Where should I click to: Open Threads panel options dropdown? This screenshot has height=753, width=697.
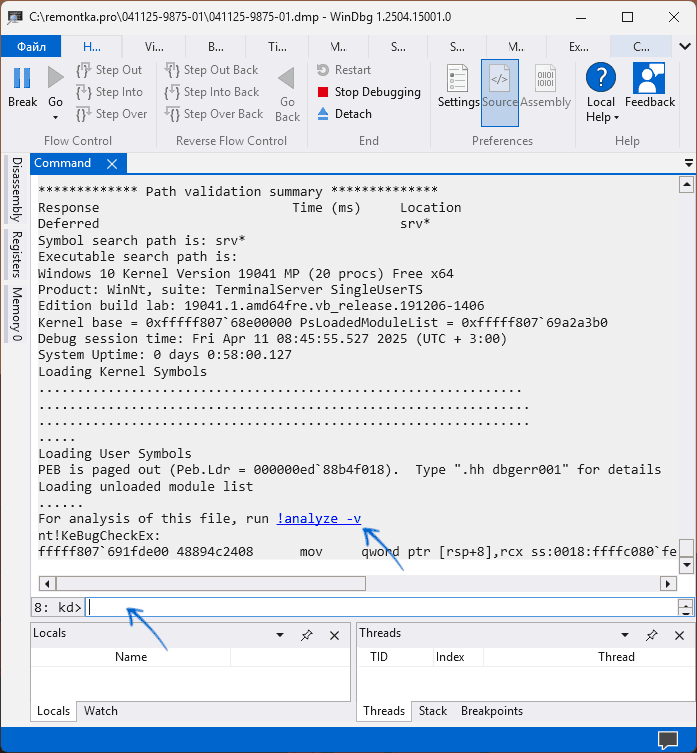[624, 635]
